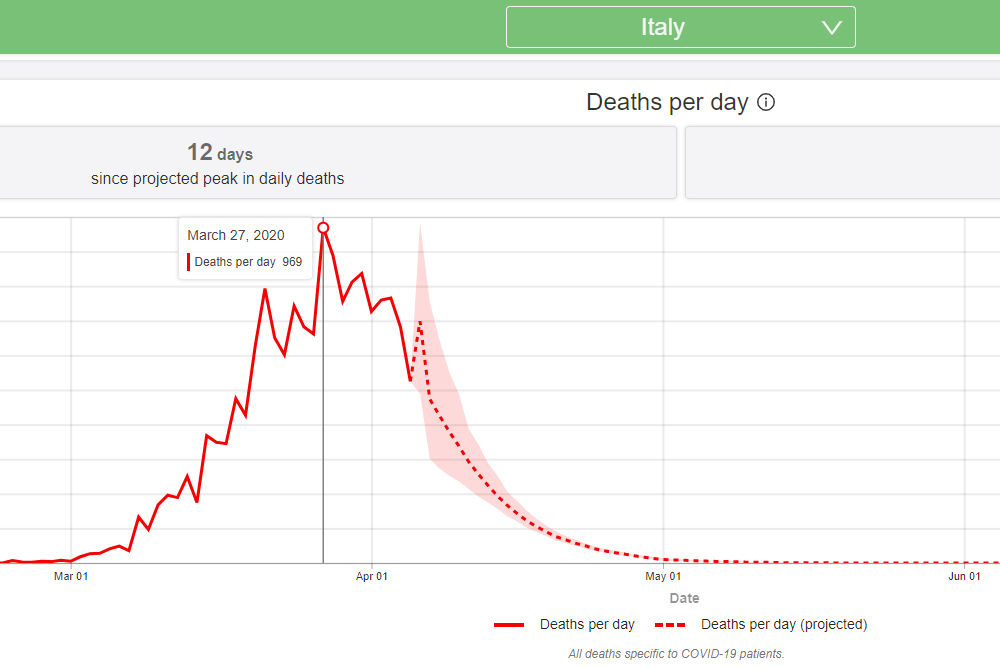Viewport: 1000px width, 668px height.
Task: Click the peak data point marker circle
Action: (x=323, y=228)
